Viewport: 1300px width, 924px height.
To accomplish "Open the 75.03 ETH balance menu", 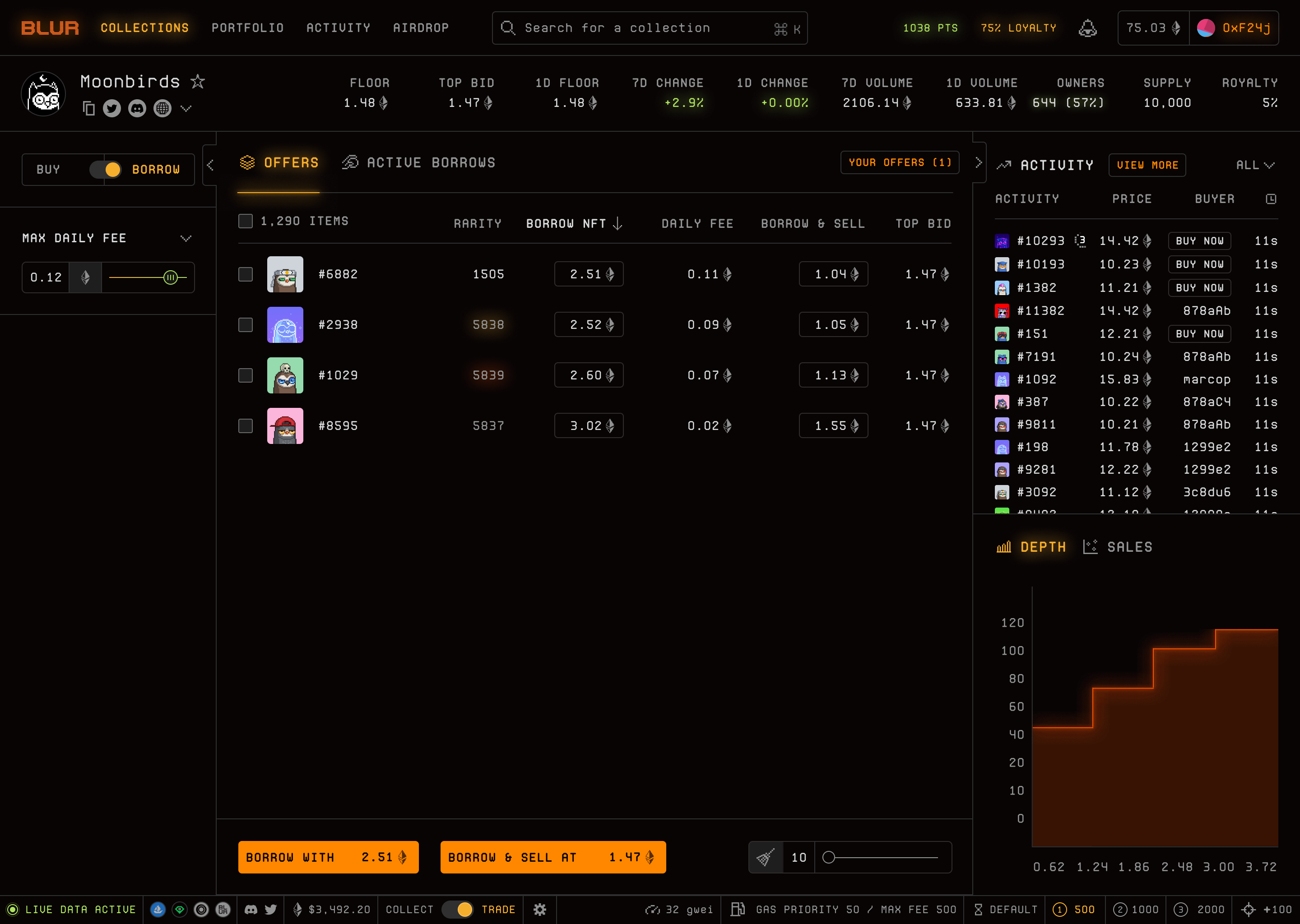I will click(1154, 28).
